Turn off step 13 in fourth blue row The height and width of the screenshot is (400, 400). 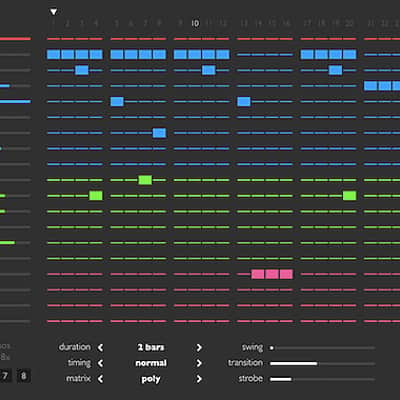(244, 101)
